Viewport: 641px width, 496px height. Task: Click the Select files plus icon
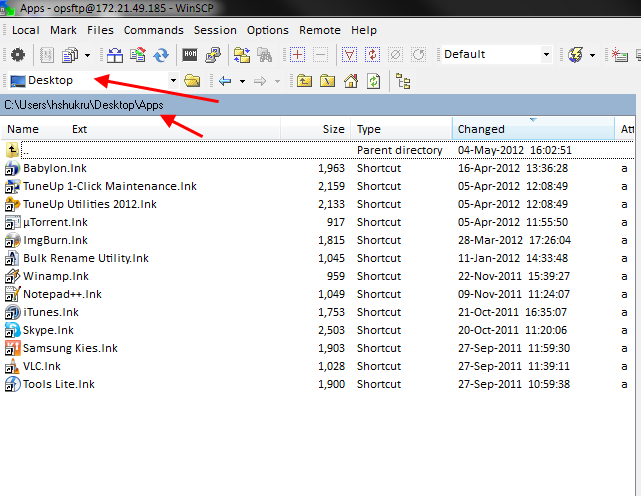(297, 54)
